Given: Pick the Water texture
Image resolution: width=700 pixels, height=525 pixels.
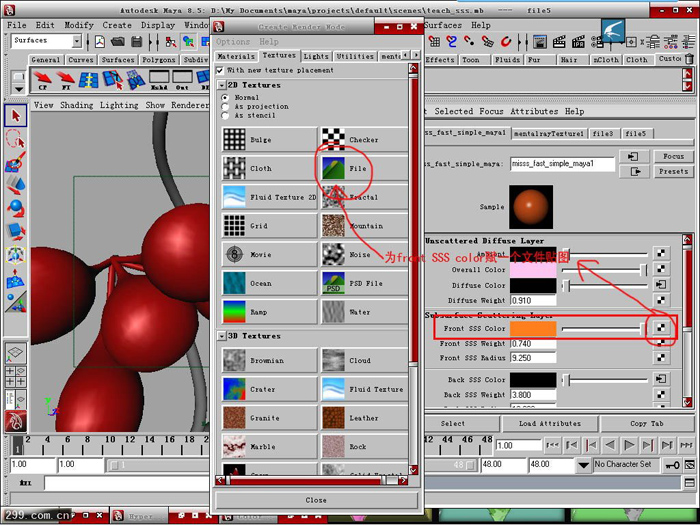Looking at the screenshot, I should 364,312.
